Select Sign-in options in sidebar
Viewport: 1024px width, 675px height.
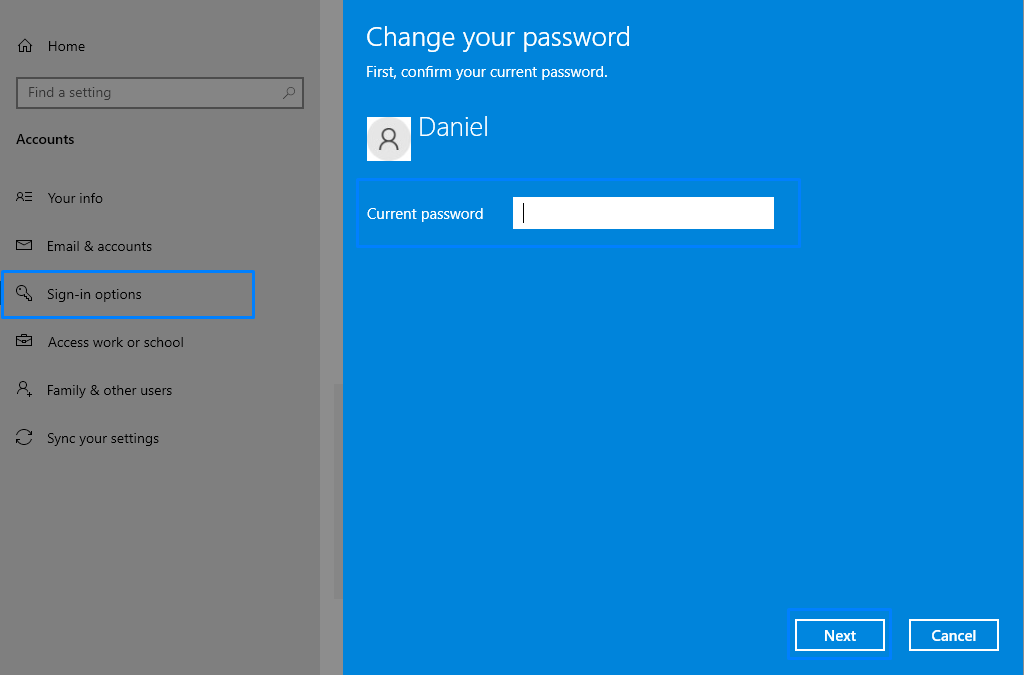pos(94,294)
